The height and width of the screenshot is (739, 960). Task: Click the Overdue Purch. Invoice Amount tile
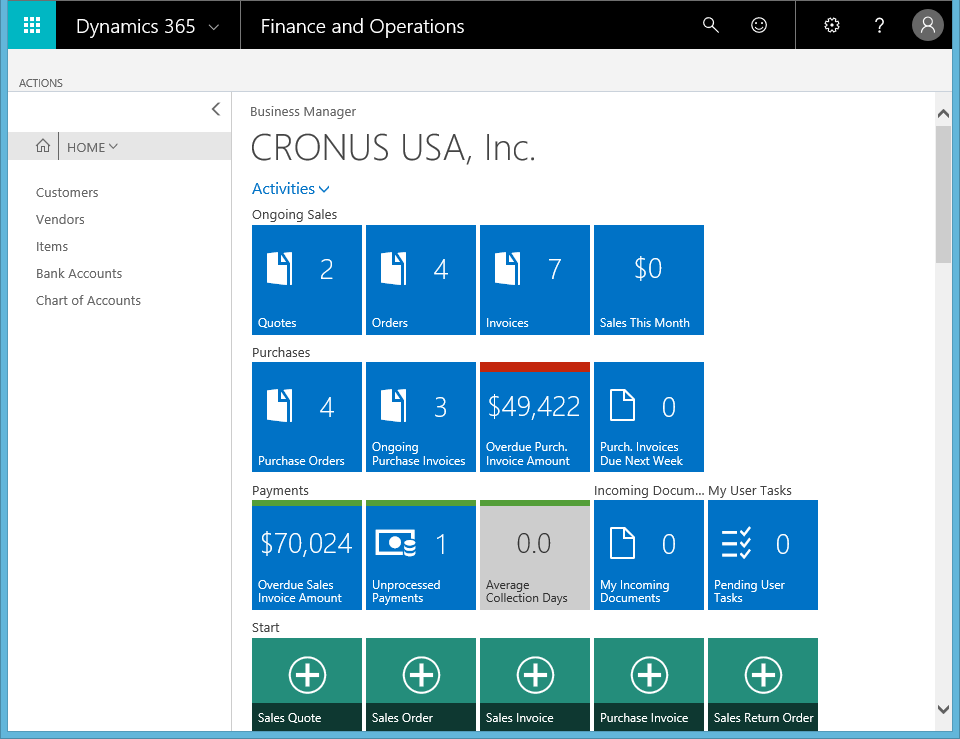coord(535,417)
